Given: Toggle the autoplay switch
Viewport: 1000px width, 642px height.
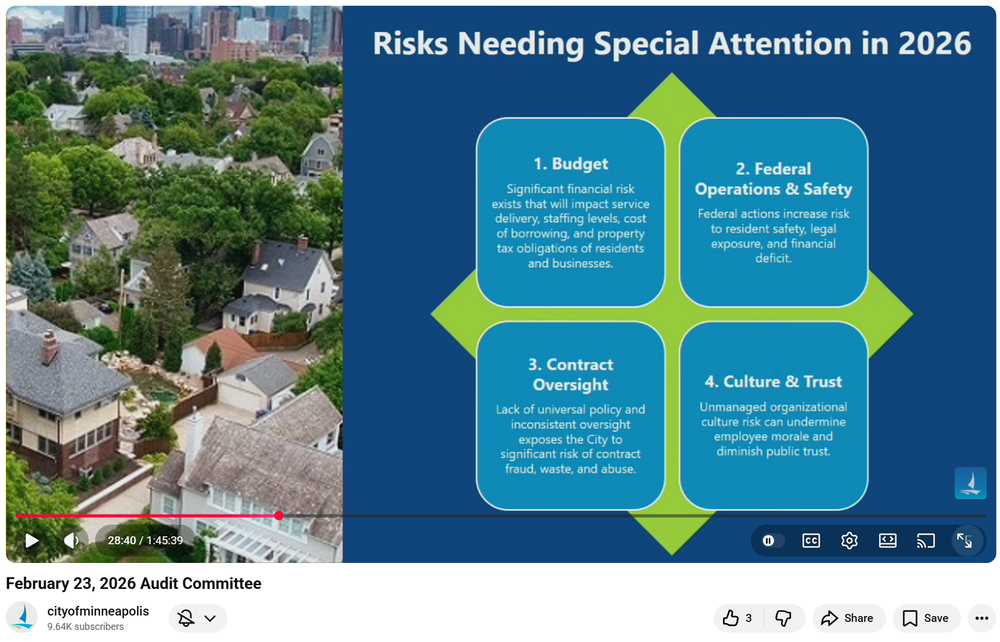Looking at the screenshot, I should [769, 541].
